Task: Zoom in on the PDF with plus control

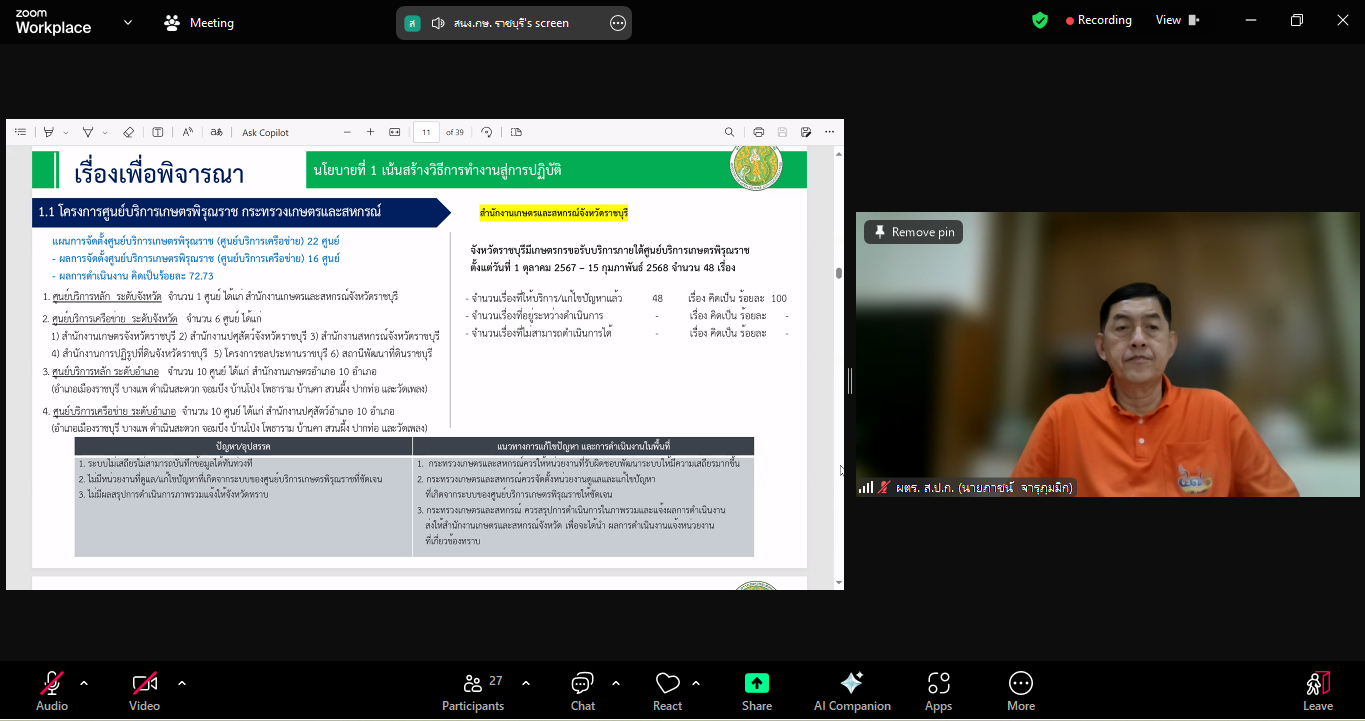Action: point(370,131)
